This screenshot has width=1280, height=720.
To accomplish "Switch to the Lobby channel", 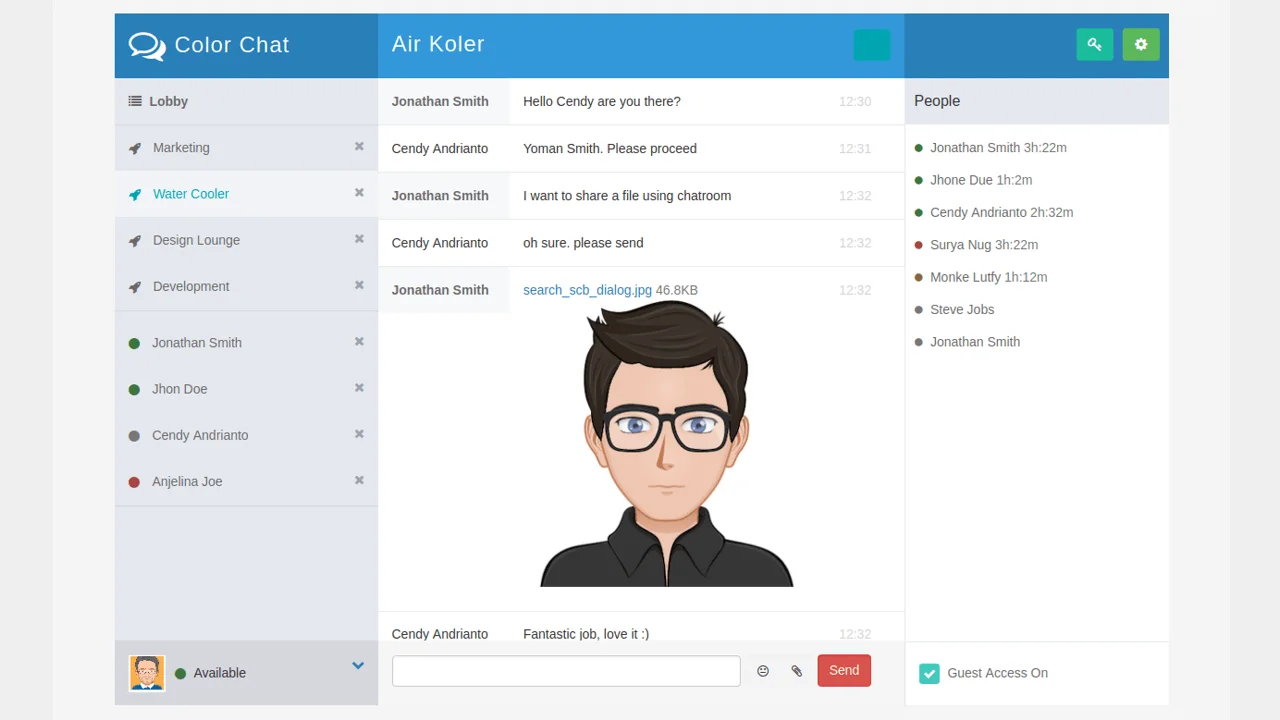I will tap(168, 101).
